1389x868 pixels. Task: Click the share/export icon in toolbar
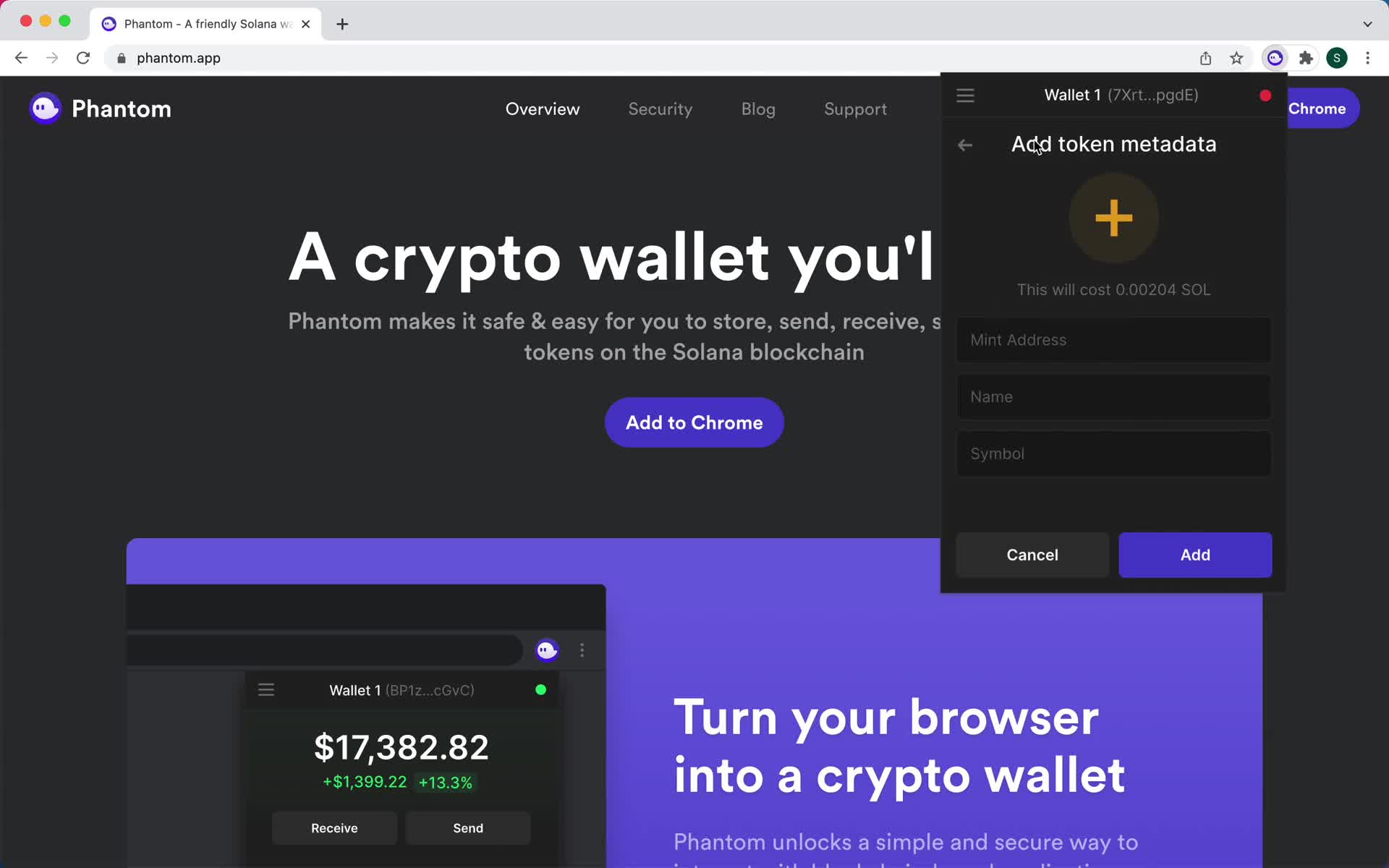click(1206, 57)
